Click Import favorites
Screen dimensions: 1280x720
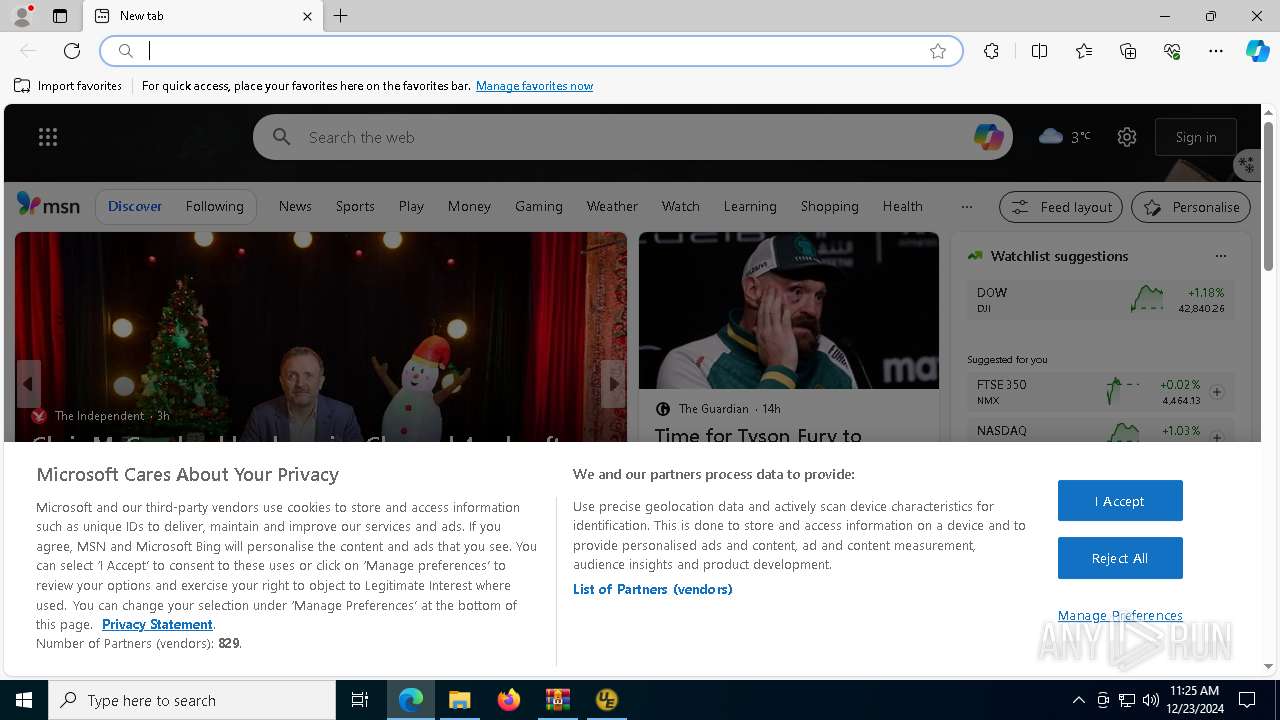(68, 86)
